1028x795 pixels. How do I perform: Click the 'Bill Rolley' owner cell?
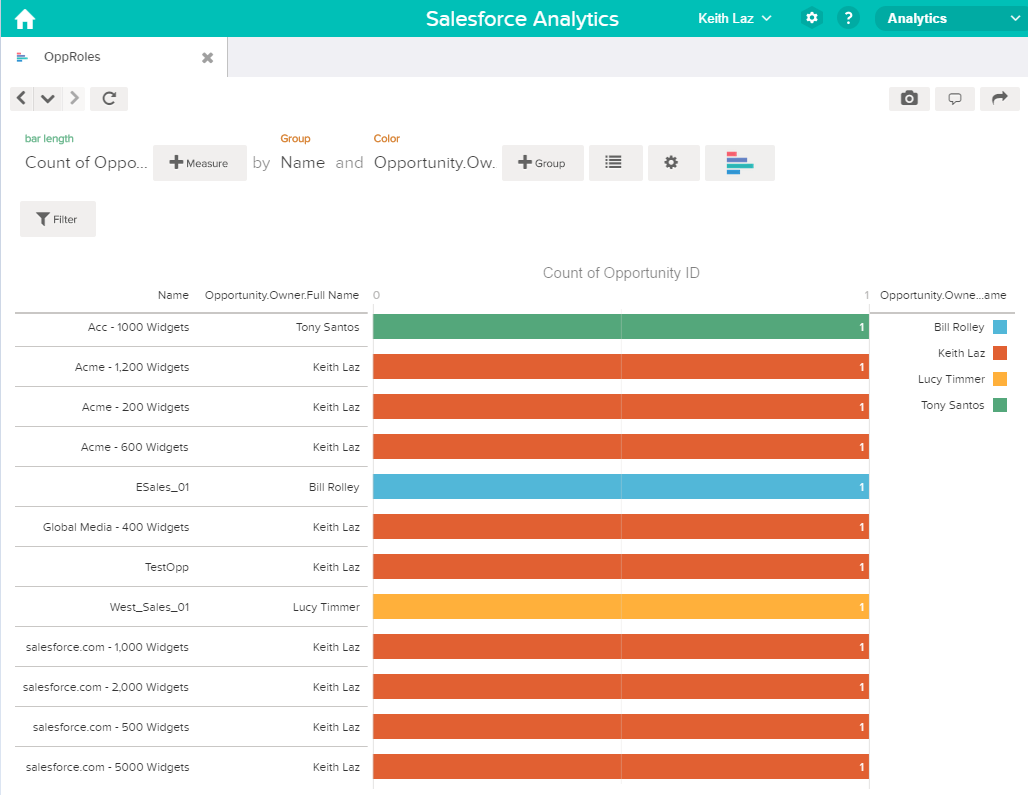tap(334, 487)
